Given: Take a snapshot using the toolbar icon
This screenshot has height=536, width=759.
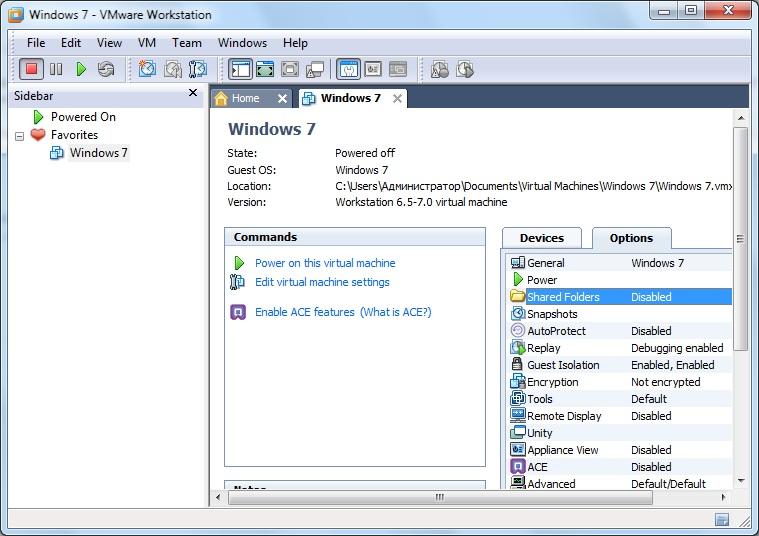Looking at the screenshot, I should [x=148, y=69].
